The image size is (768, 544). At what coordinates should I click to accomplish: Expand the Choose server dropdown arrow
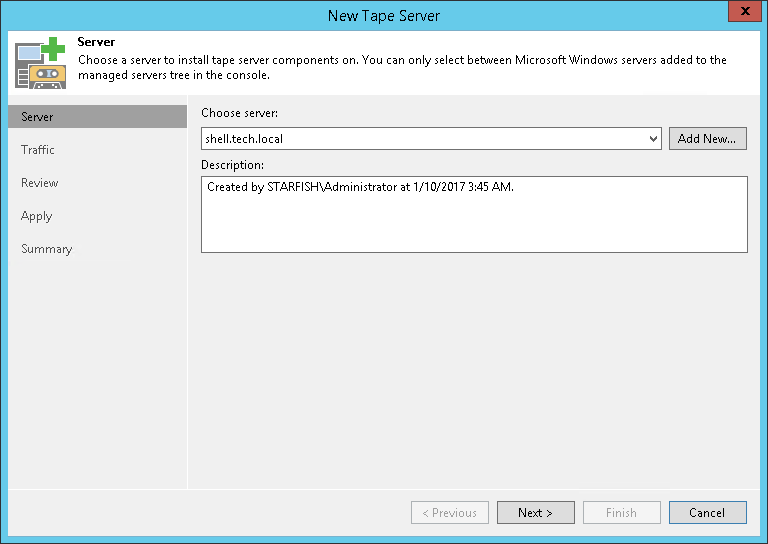pos(653,139)
